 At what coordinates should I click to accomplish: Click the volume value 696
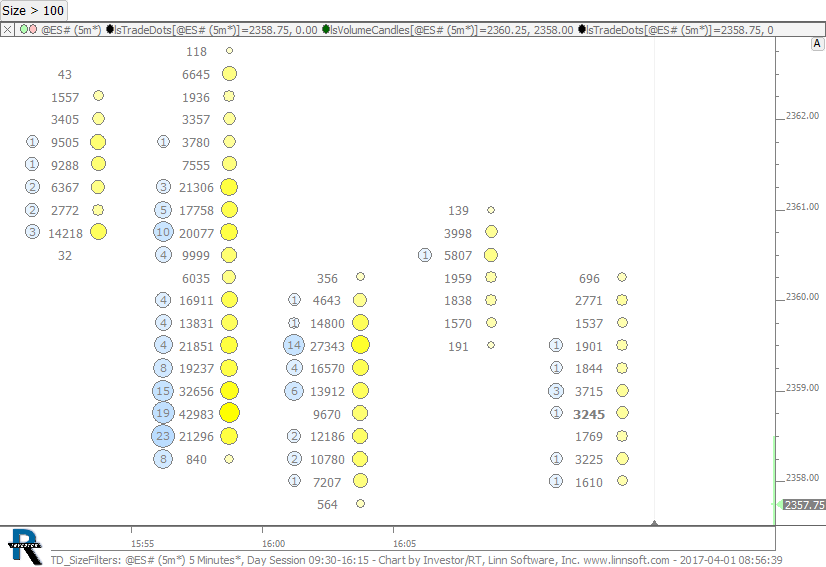coord(589,279)
